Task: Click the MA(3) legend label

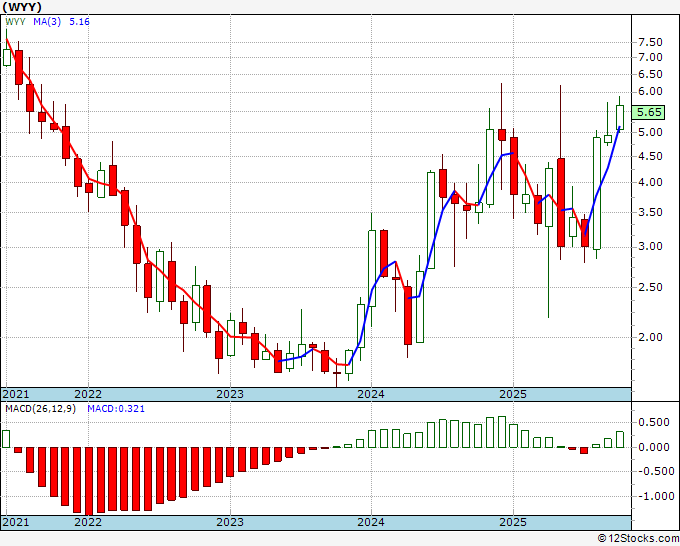Action: click(47, 22)
